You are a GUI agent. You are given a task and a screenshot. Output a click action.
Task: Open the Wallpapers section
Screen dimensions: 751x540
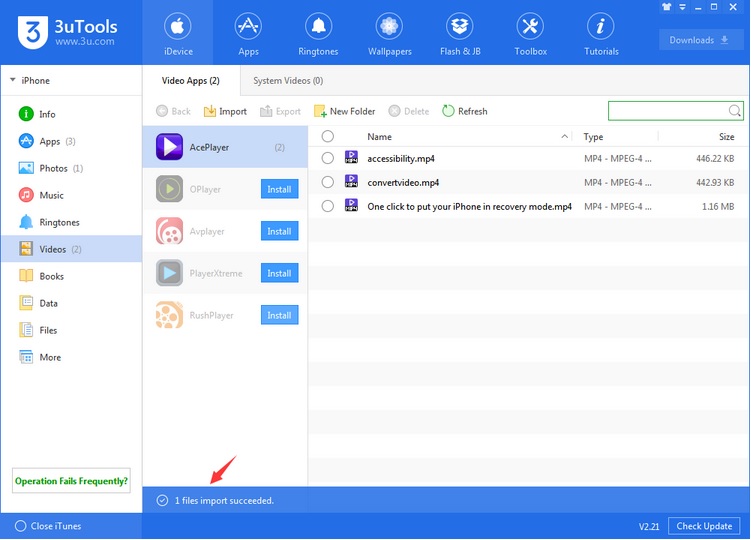coord(389,33)
